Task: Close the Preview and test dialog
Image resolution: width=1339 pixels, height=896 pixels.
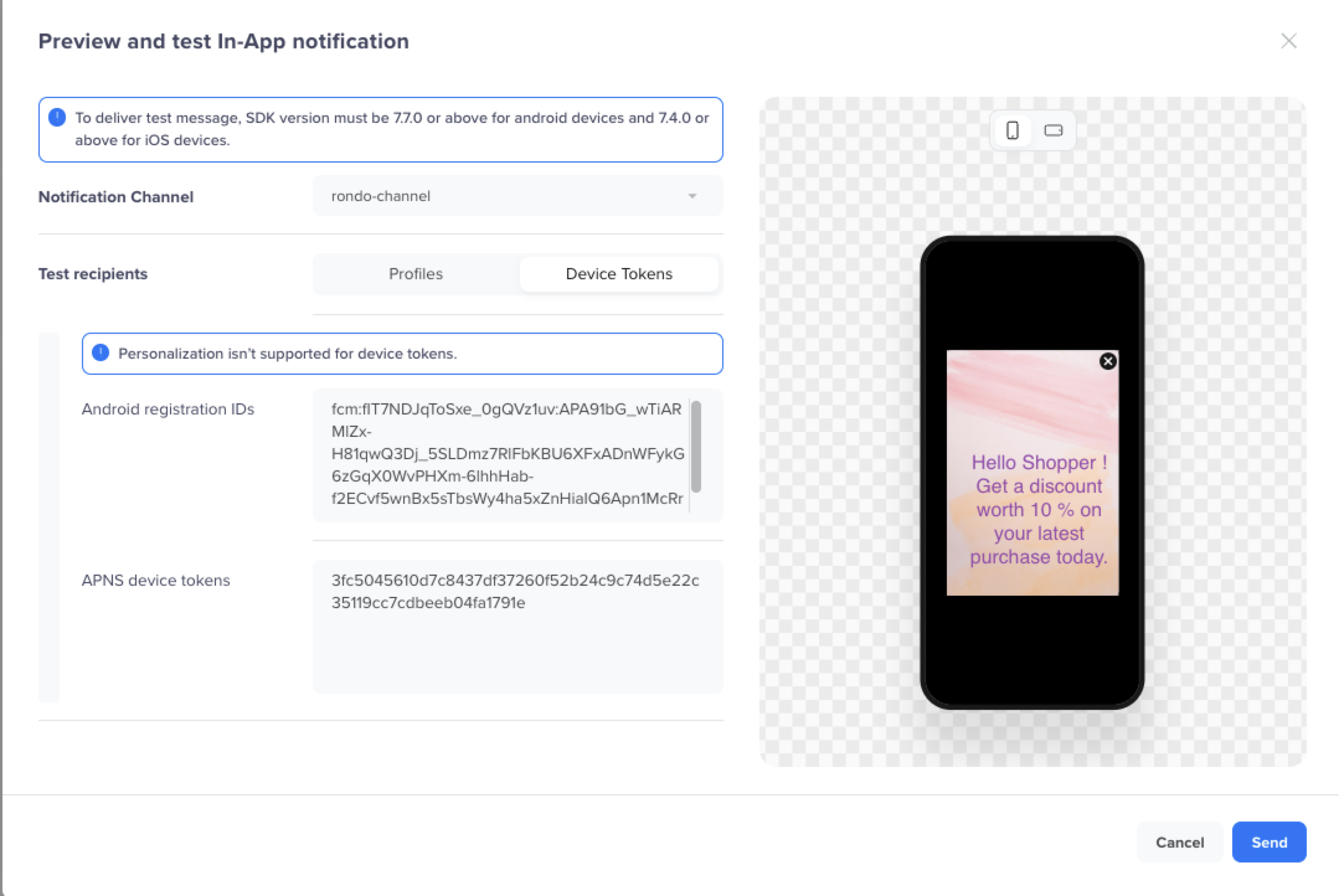Action: tap(1289, 41)
